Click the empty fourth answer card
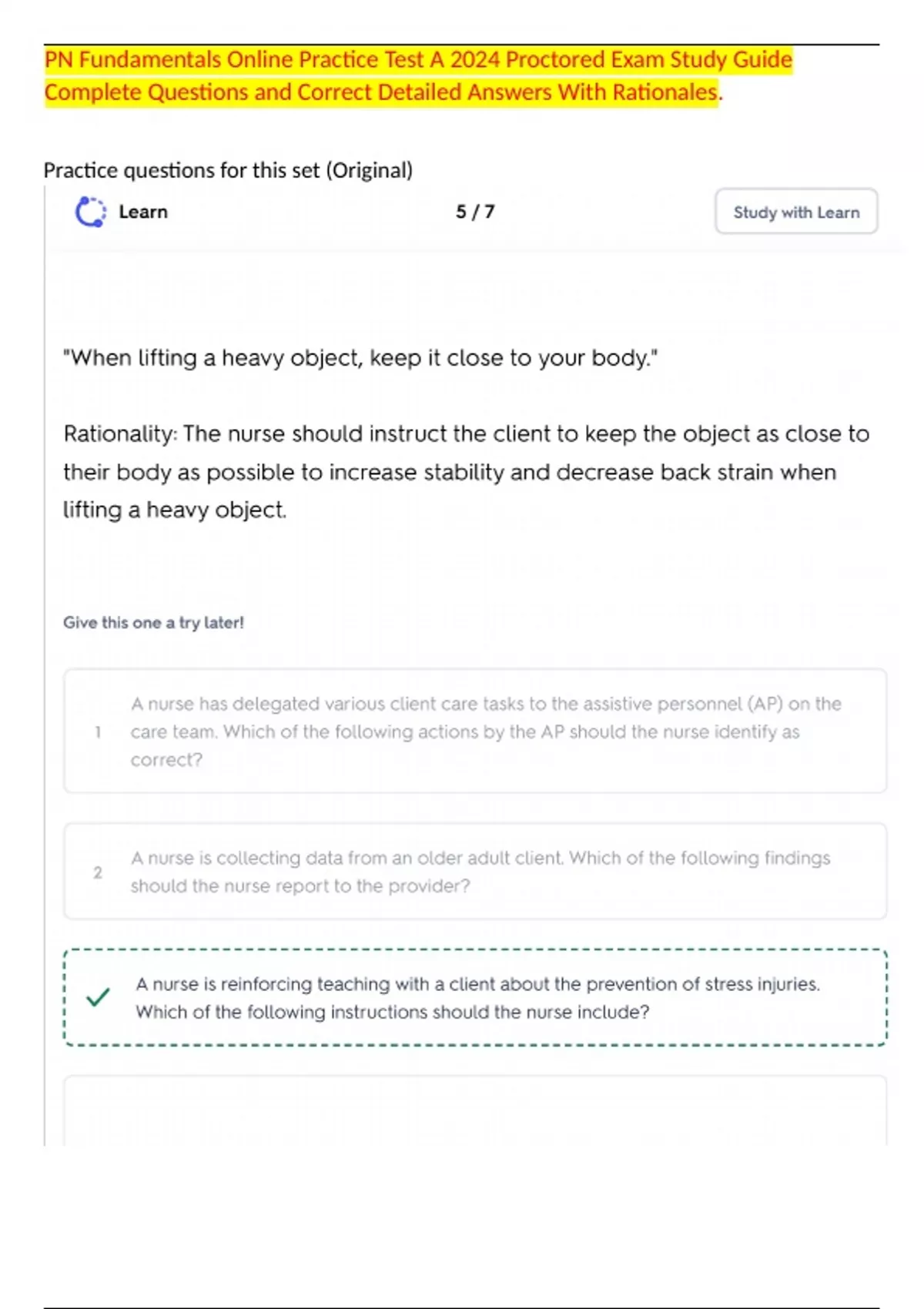This screenshot has height=1309, width=924. tap(475, 1110)
